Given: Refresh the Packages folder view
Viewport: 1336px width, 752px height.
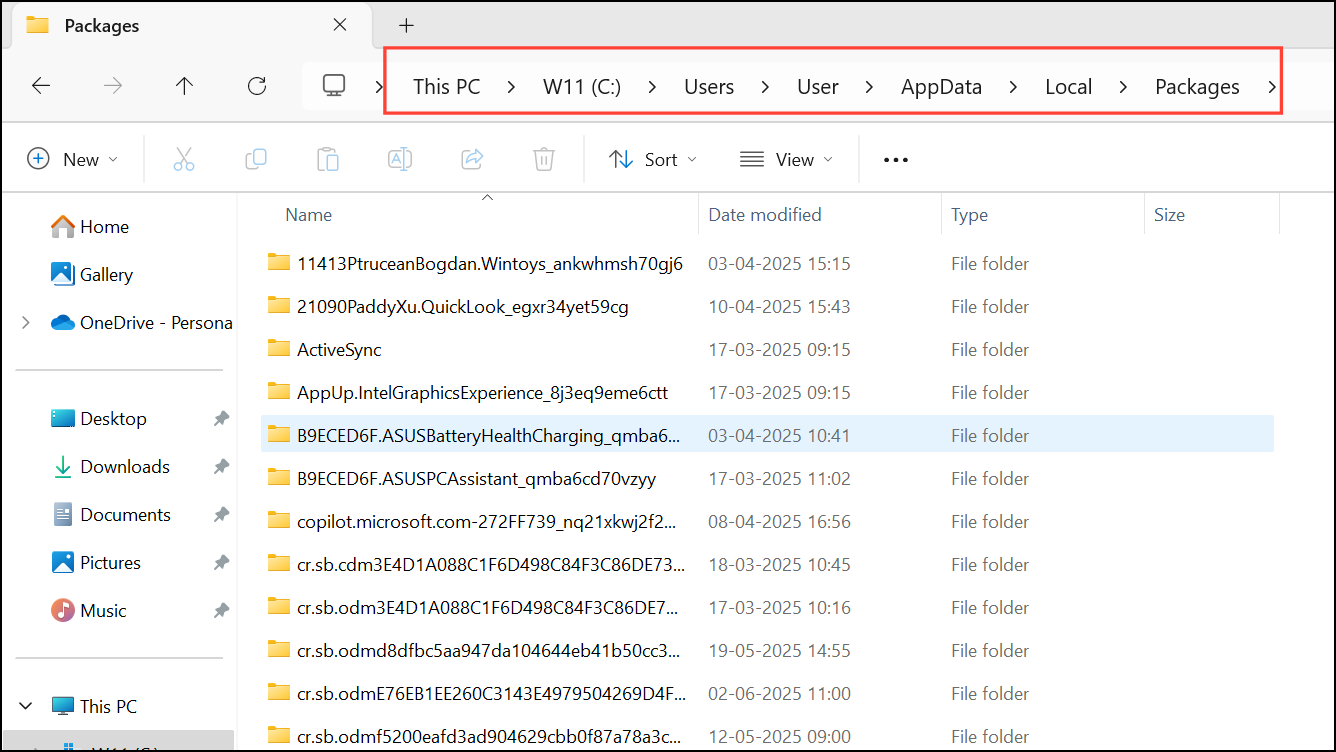Looking at the screenshot, I should click(x=257, y=86).
